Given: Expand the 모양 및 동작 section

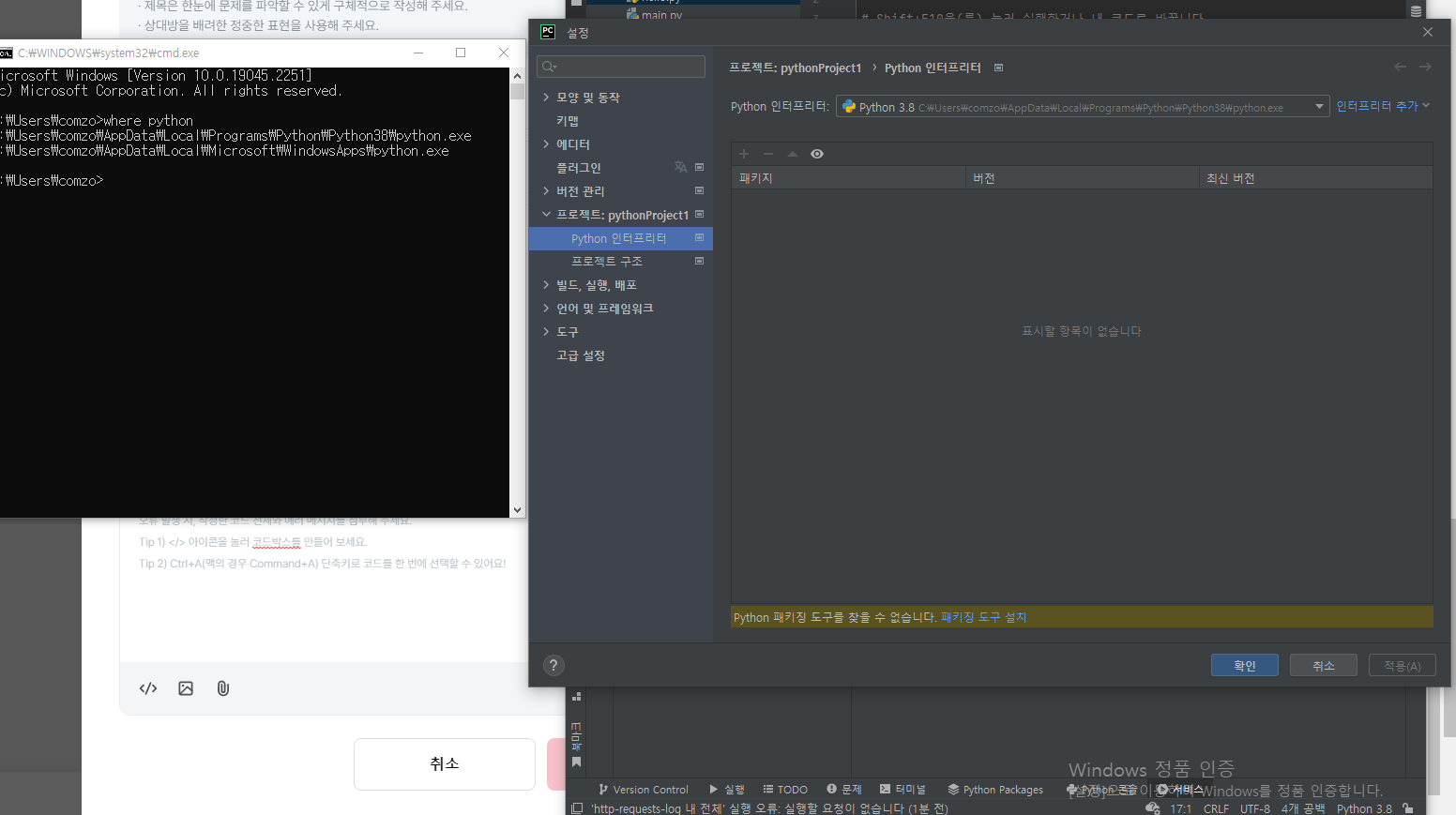Looking at the screenshot, I should pos(546,98).
